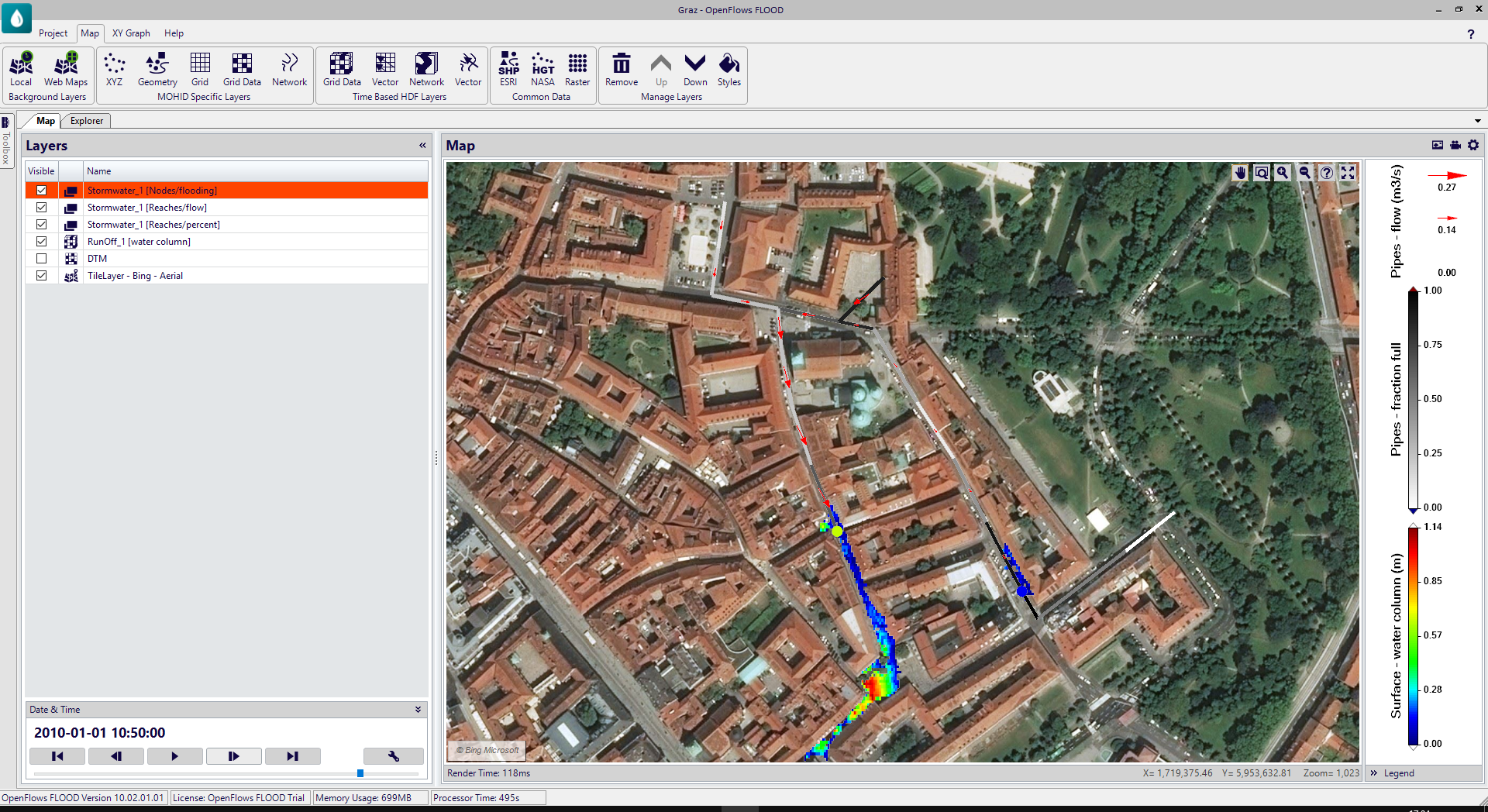Click the OpenFlows application logo button

16,17
